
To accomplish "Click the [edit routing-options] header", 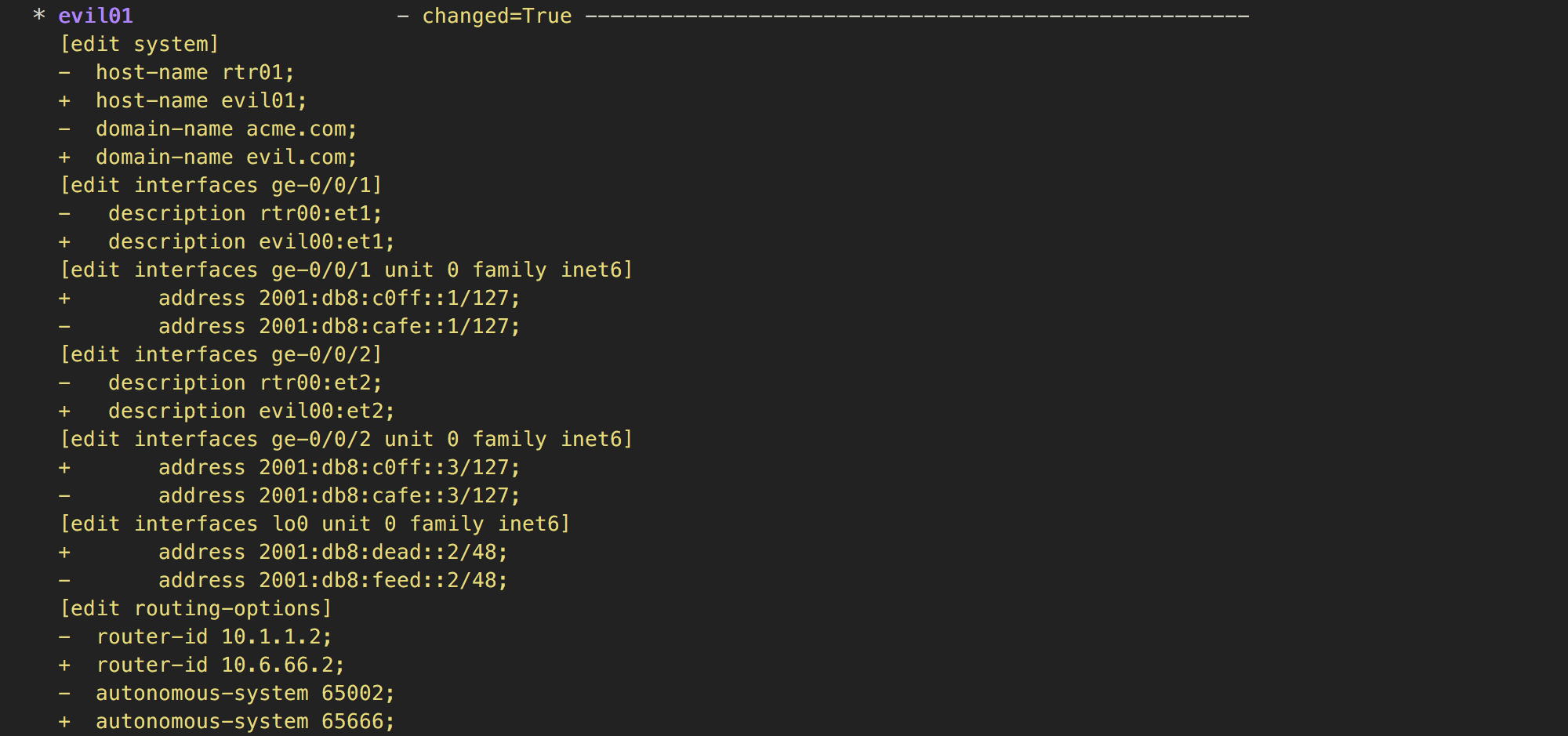I will [196, 608].
